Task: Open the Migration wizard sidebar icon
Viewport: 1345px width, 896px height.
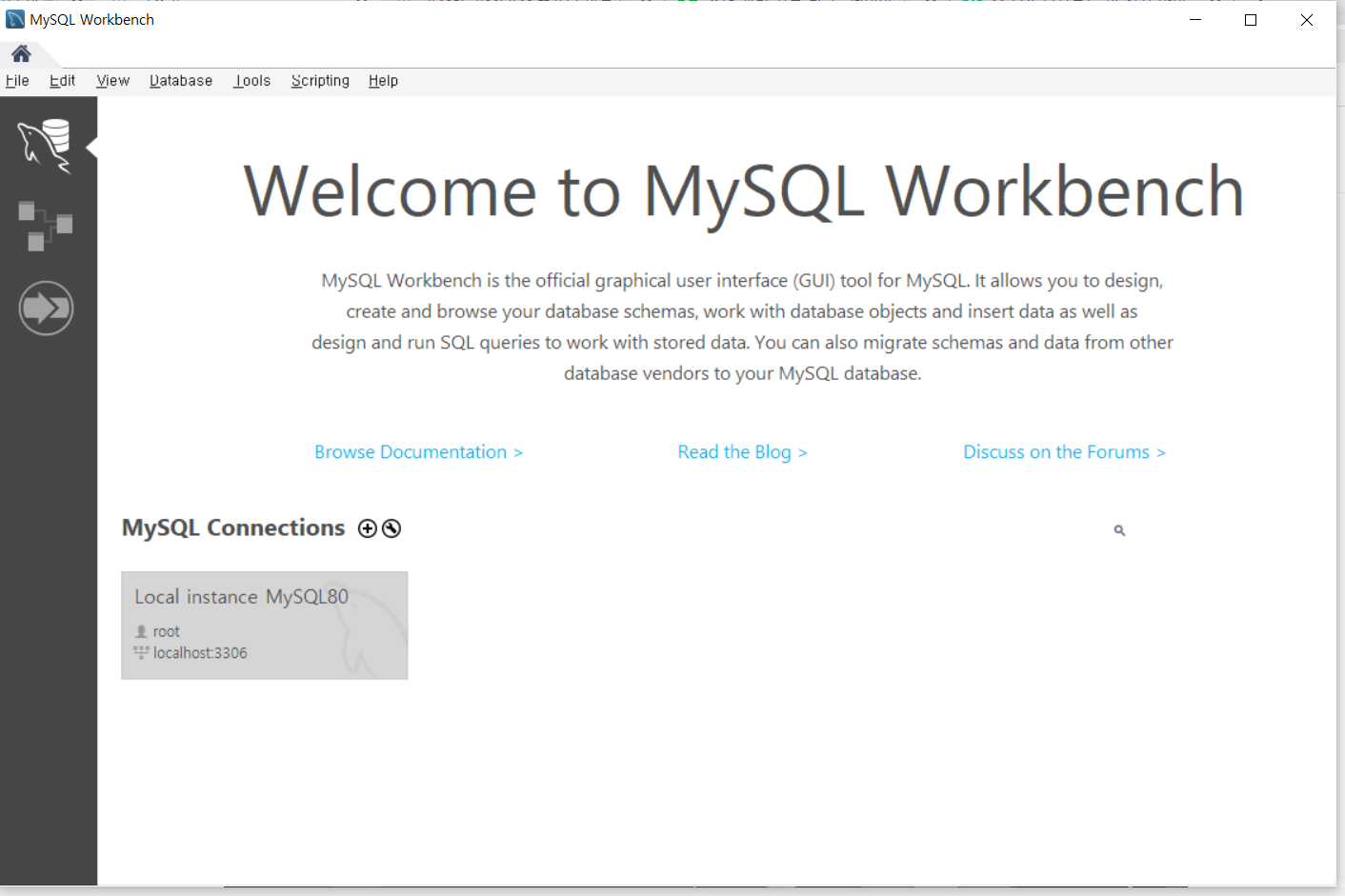Action: tap(46, 308)
